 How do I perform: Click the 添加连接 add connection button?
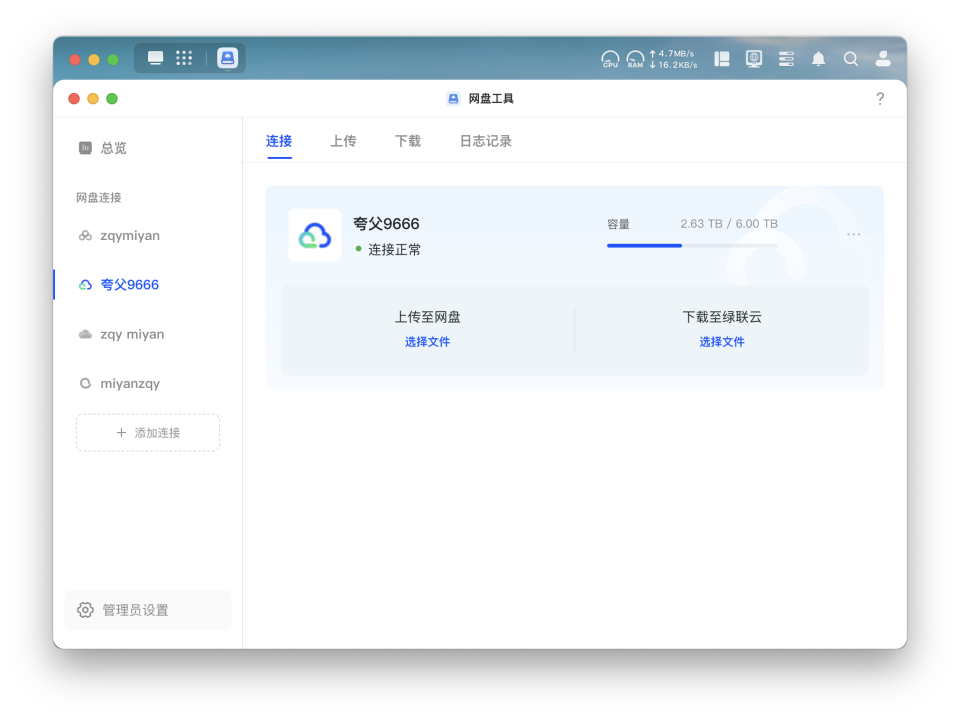148,433
